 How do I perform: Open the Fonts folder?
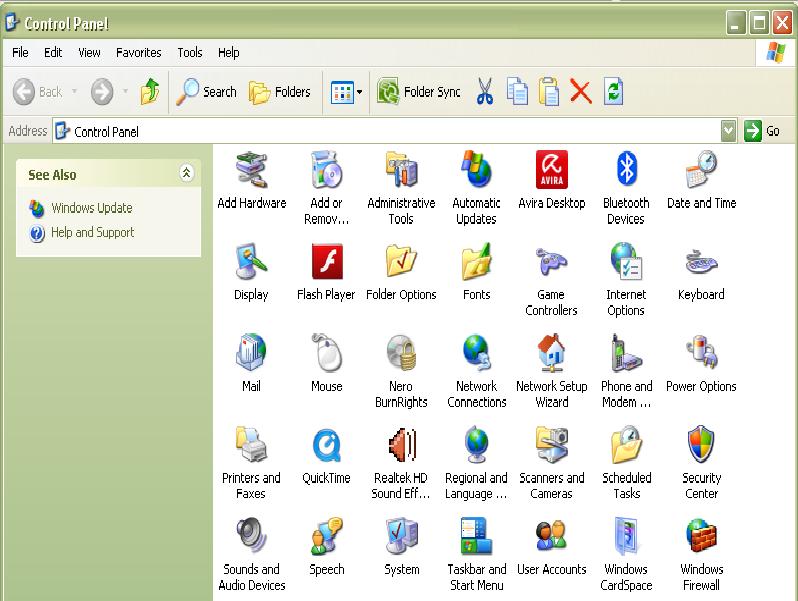click(x=476, y=272)
